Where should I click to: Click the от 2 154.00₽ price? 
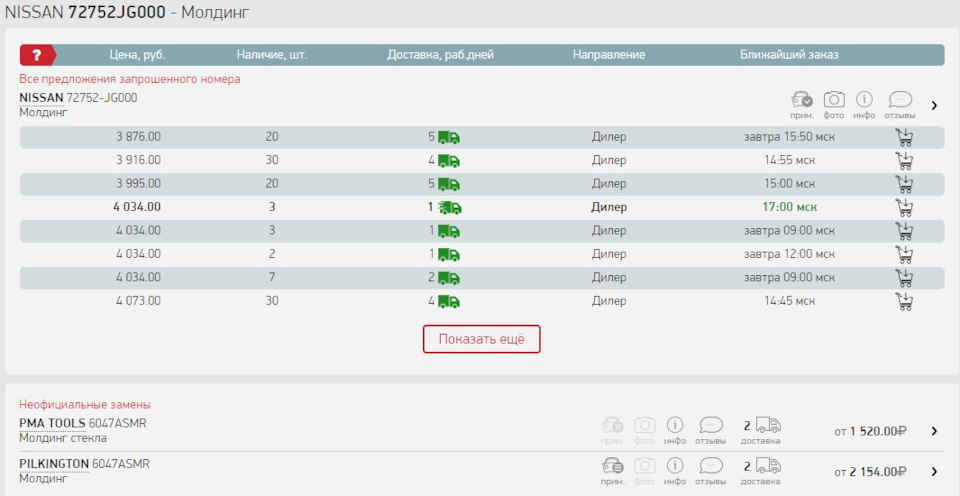pos(870,472)
